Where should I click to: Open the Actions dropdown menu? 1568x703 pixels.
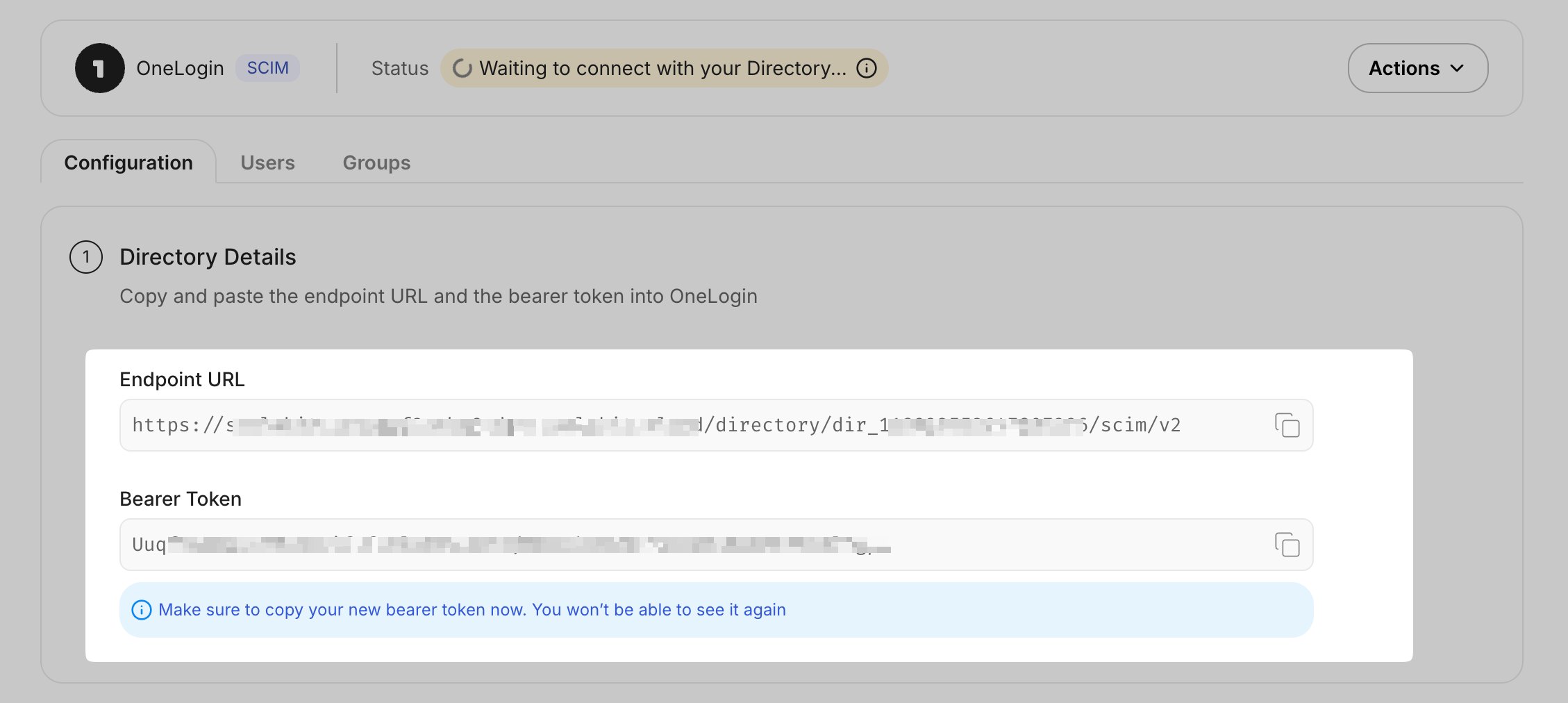[1417, 68]
